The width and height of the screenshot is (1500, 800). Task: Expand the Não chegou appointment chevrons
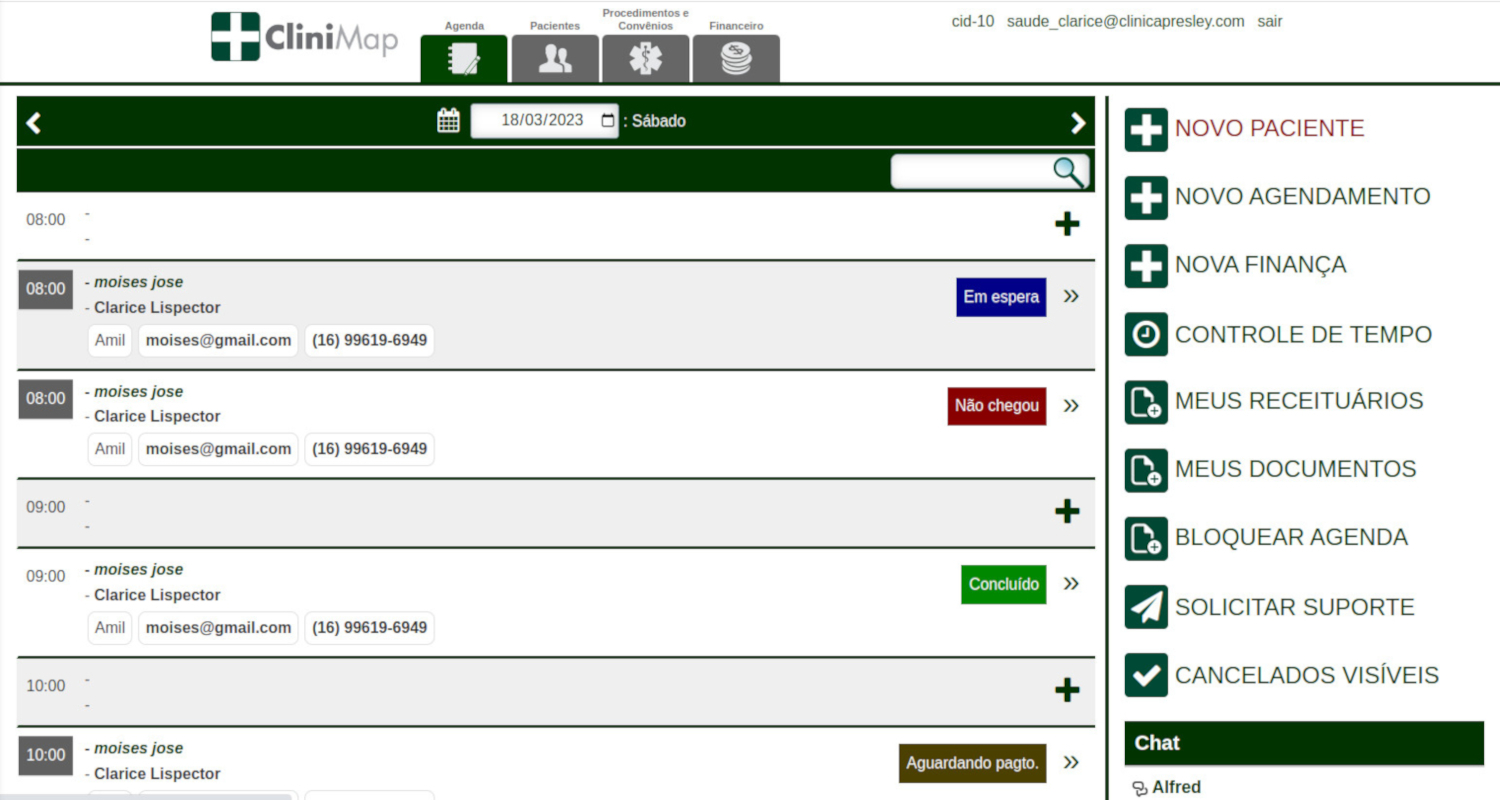tap(1071, 405)
